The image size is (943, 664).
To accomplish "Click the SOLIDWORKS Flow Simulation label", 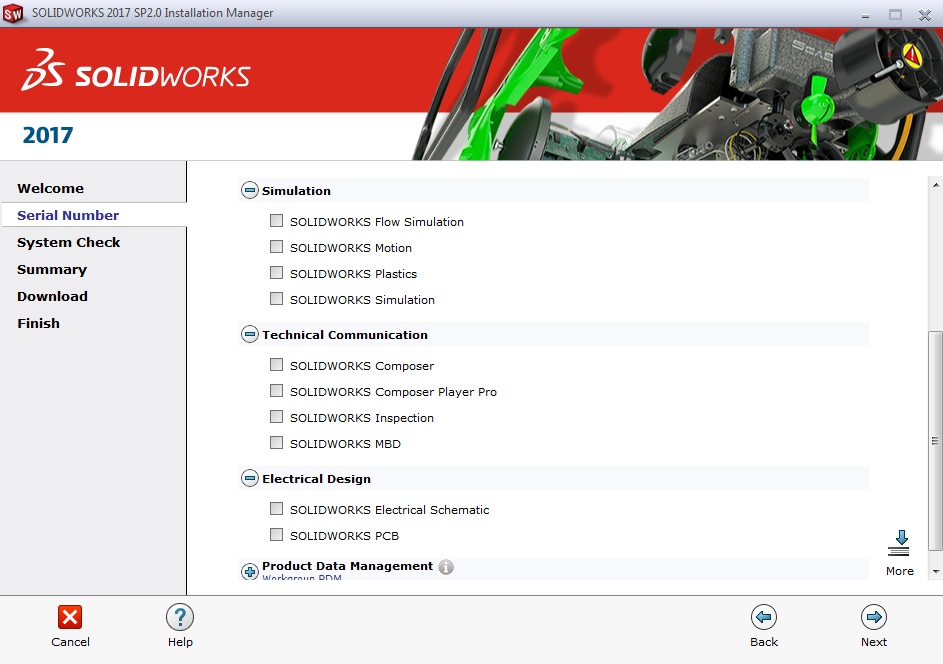I will coord(376,222).
